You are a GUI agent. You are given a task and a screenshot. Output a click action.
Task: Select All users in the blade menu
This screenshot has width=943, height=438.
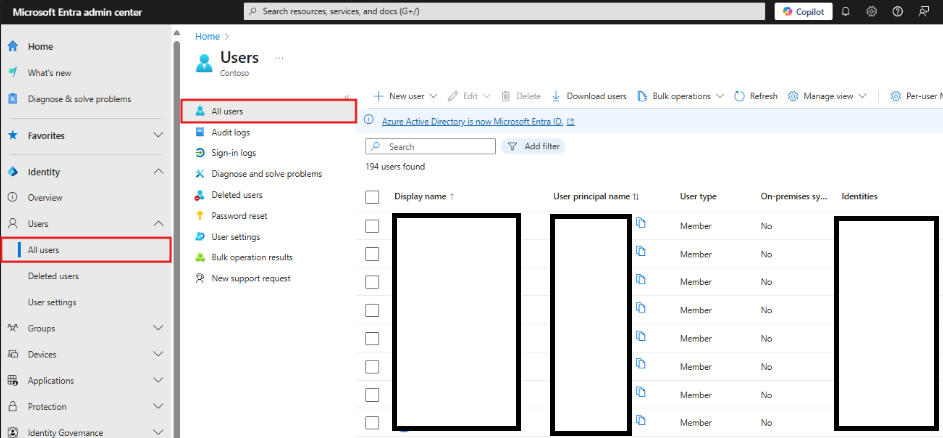269,111
